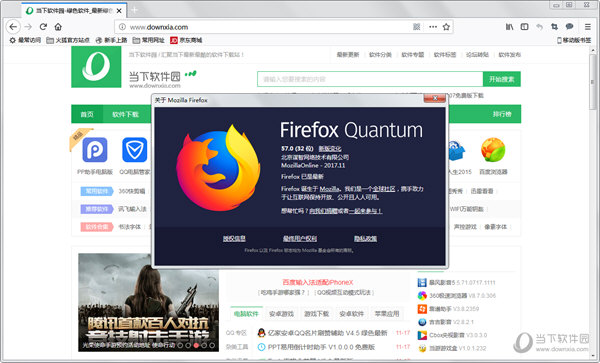Click the chat bubble toolbar icon
This screenshot has height=363, width=600.
click(569, 27)
